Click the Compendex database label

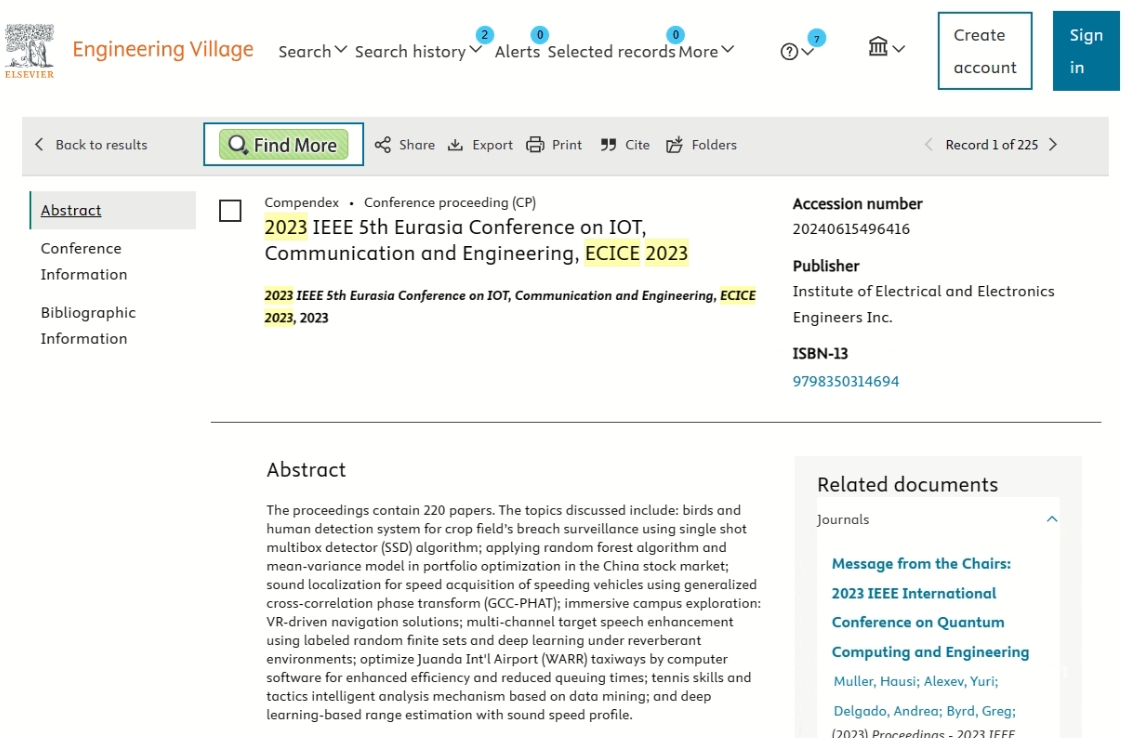(301, 203)
